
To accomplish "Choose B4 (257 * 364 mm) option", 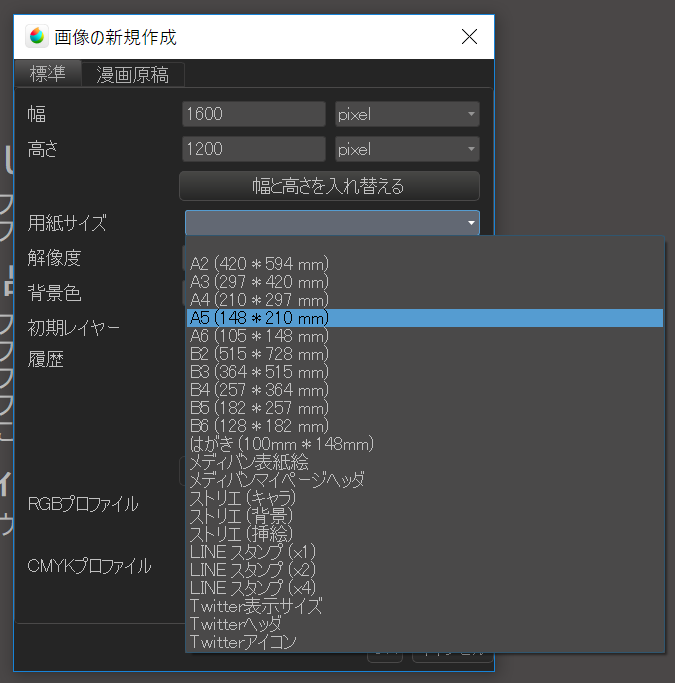I will 425,390.
